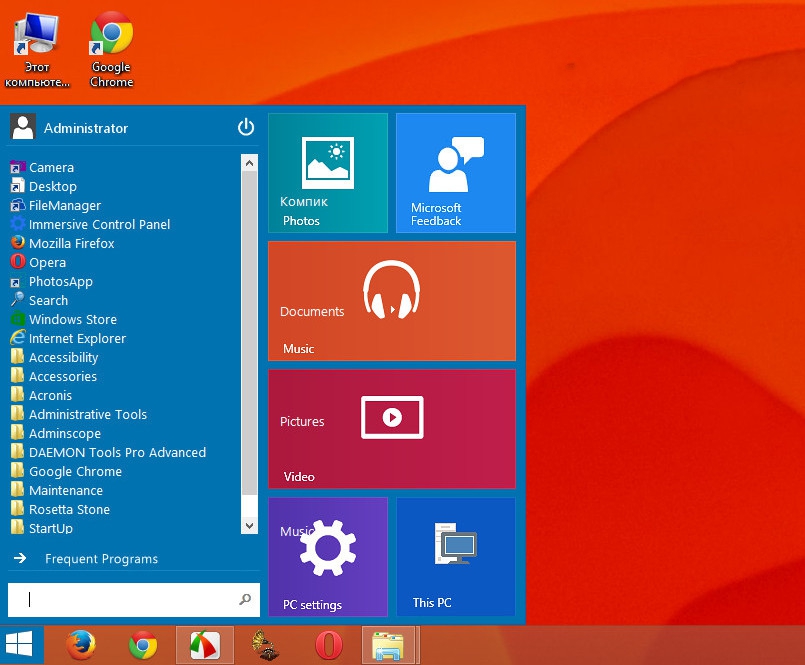Expand the Accessibility folder
The image size is (805, 665).
click(x=54, y=357)
